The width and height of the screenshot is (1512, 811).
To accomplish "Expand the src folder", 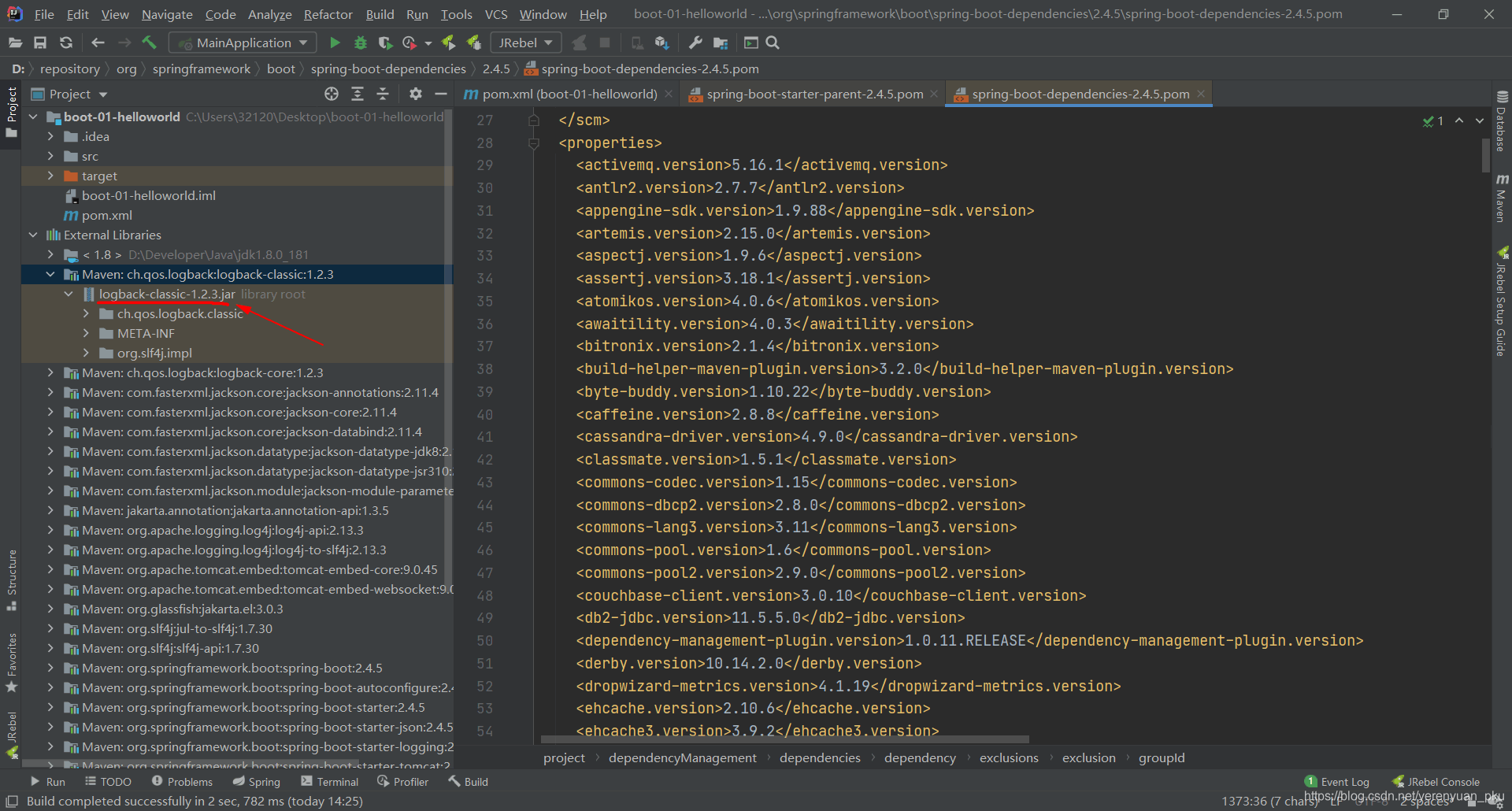I will point(50,156).
